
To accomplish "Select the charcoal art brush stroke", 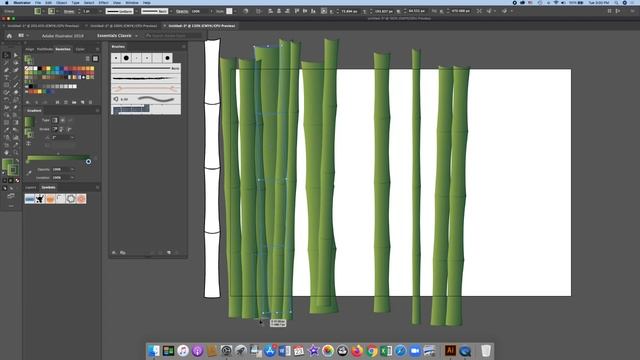I will coord(146,78).
